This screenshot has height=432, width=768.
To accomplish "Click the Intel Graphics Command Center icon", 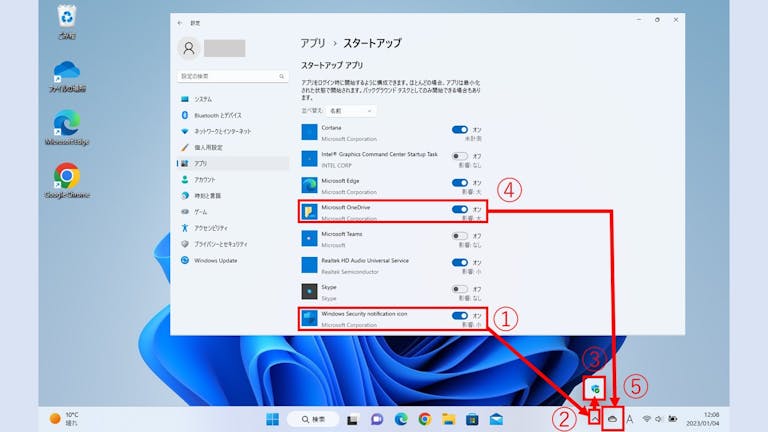I will point(309,159).
